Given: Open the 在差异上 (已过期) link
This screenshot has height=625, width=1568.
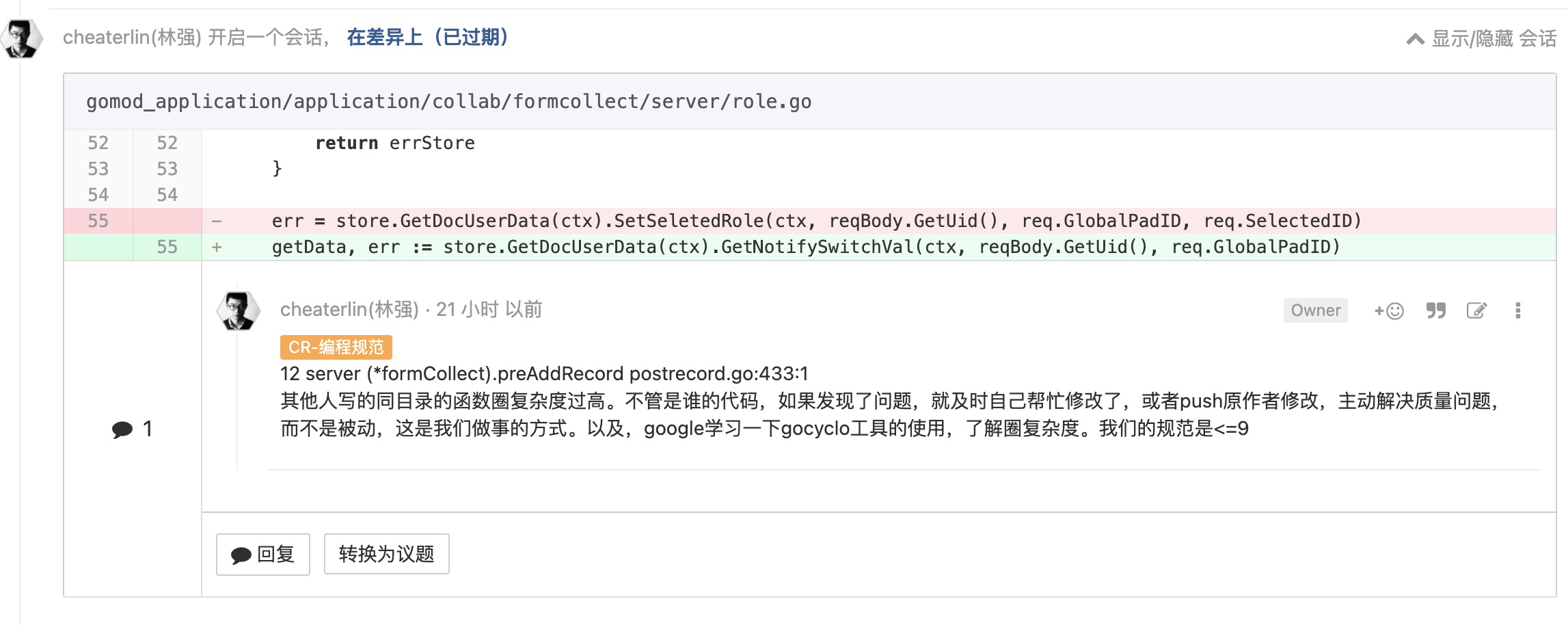Looking at the screenshot, I should coord(427,37).
